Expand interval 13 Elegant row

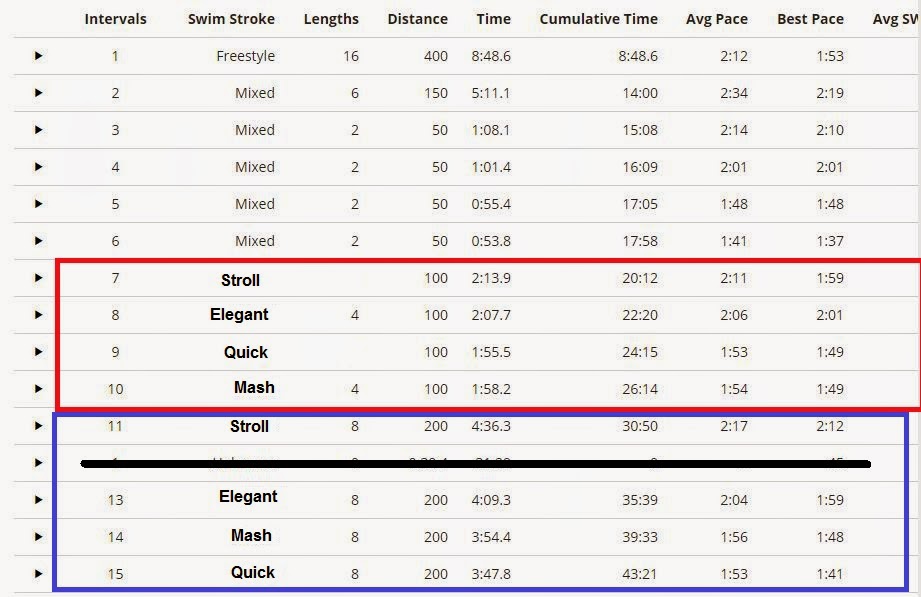click(x=38, y=500)
